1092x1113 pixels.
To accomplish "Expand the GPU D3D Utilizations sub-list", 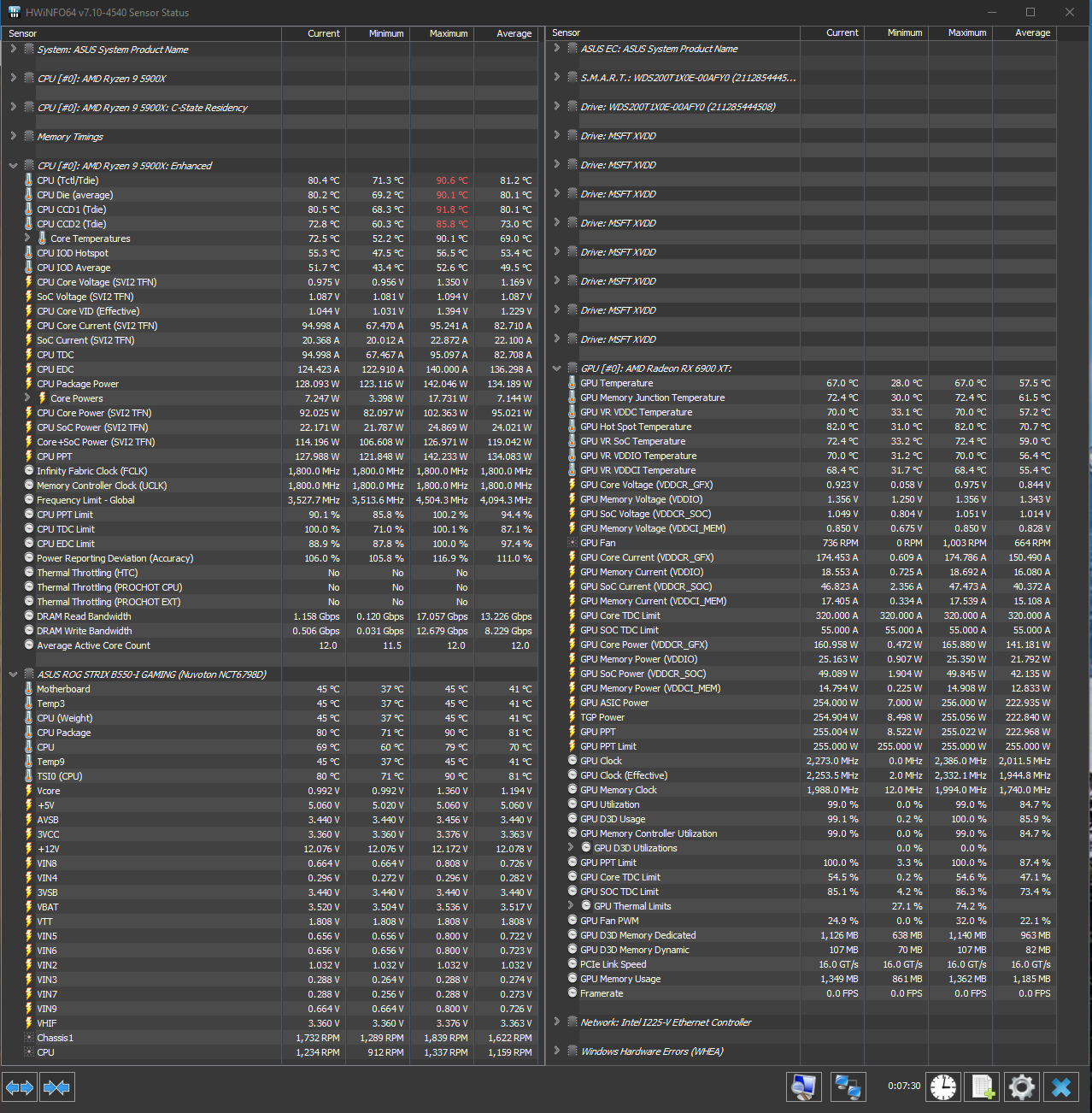I will [570, 847].
